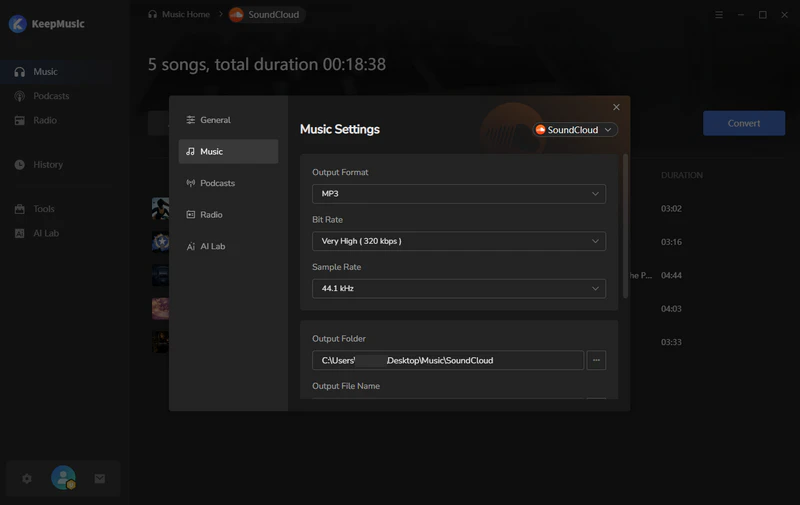Click the toolbox icon beside Tools

click(x=19, y=209)
